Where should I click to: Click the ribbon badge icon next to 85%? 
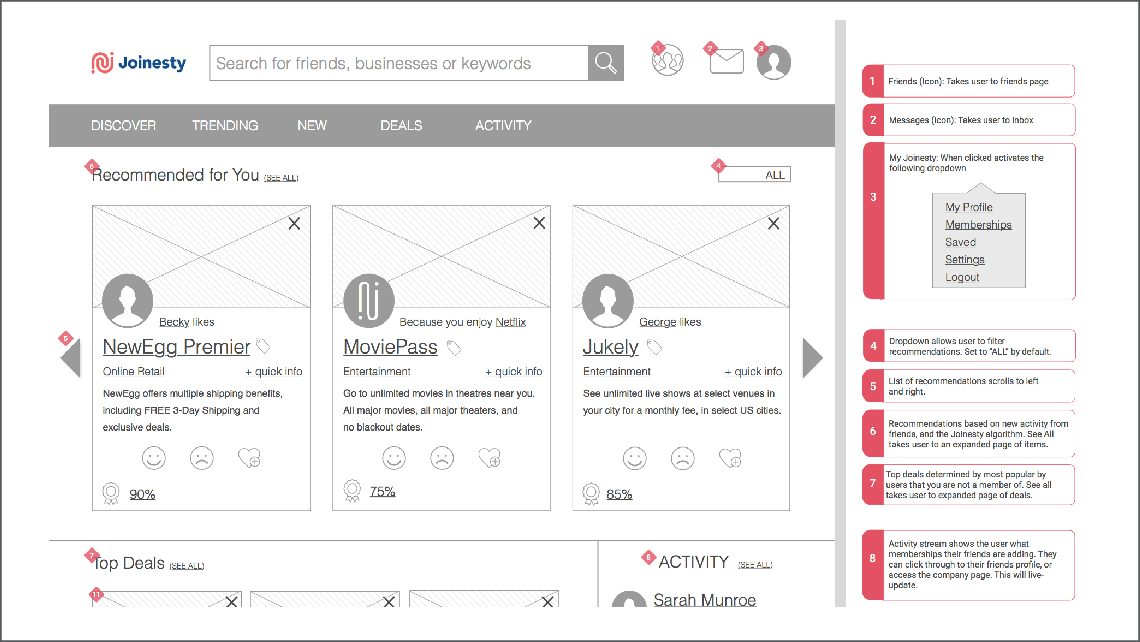[x=591, y=494]
